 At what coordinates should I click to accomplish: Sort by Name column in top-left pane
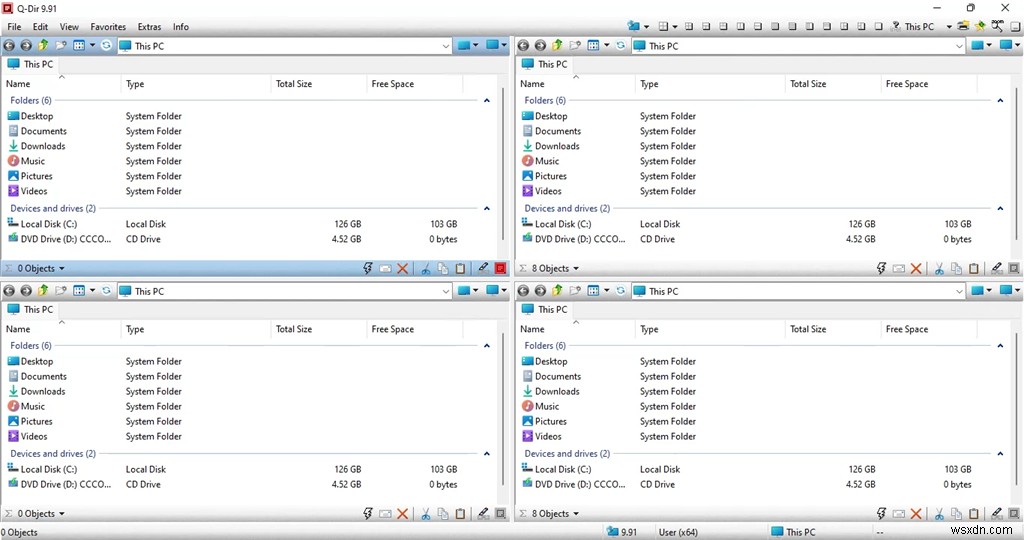coord(62,84)
